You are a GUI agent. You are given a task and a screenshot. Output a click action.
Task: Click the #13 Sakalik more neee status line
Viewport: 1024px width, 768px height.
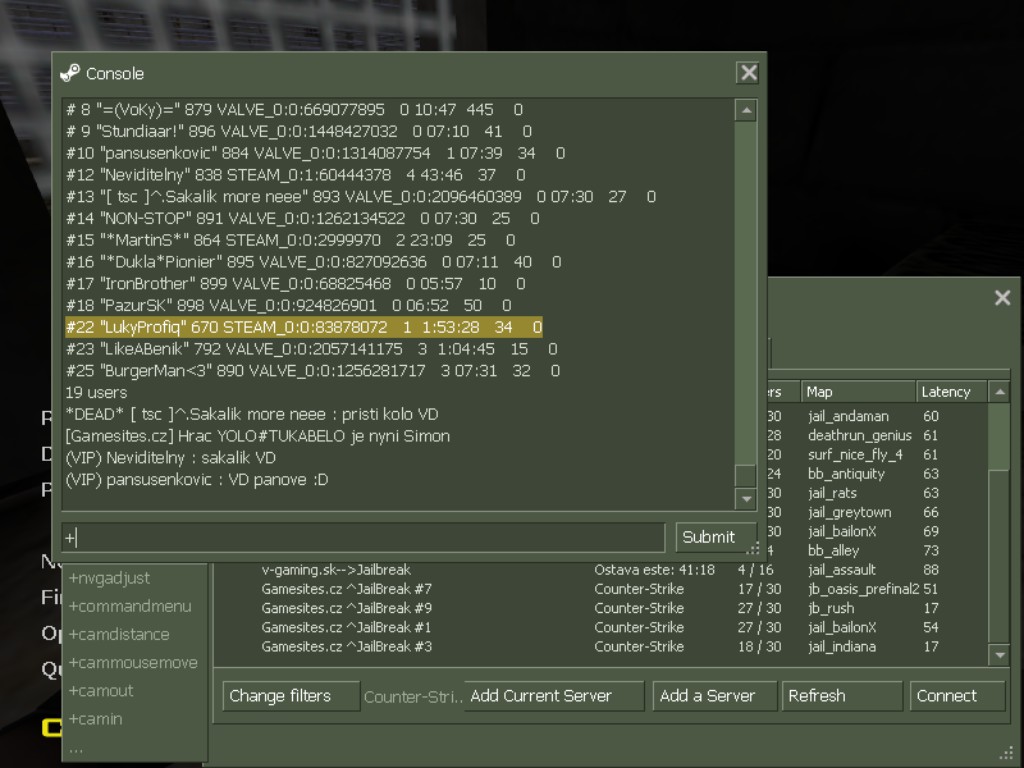(x=360, y=196)
